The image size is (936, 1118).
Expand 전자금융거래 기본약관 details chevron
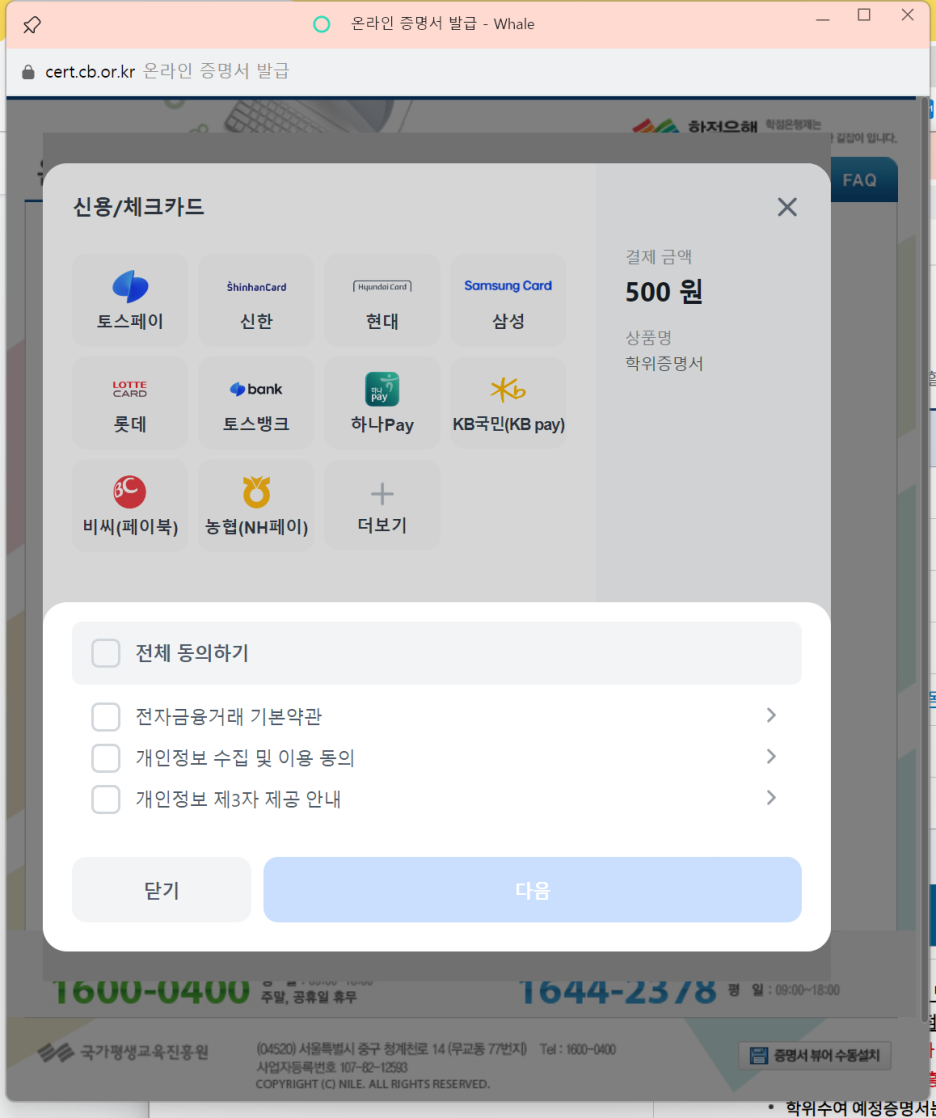(771, 715)
